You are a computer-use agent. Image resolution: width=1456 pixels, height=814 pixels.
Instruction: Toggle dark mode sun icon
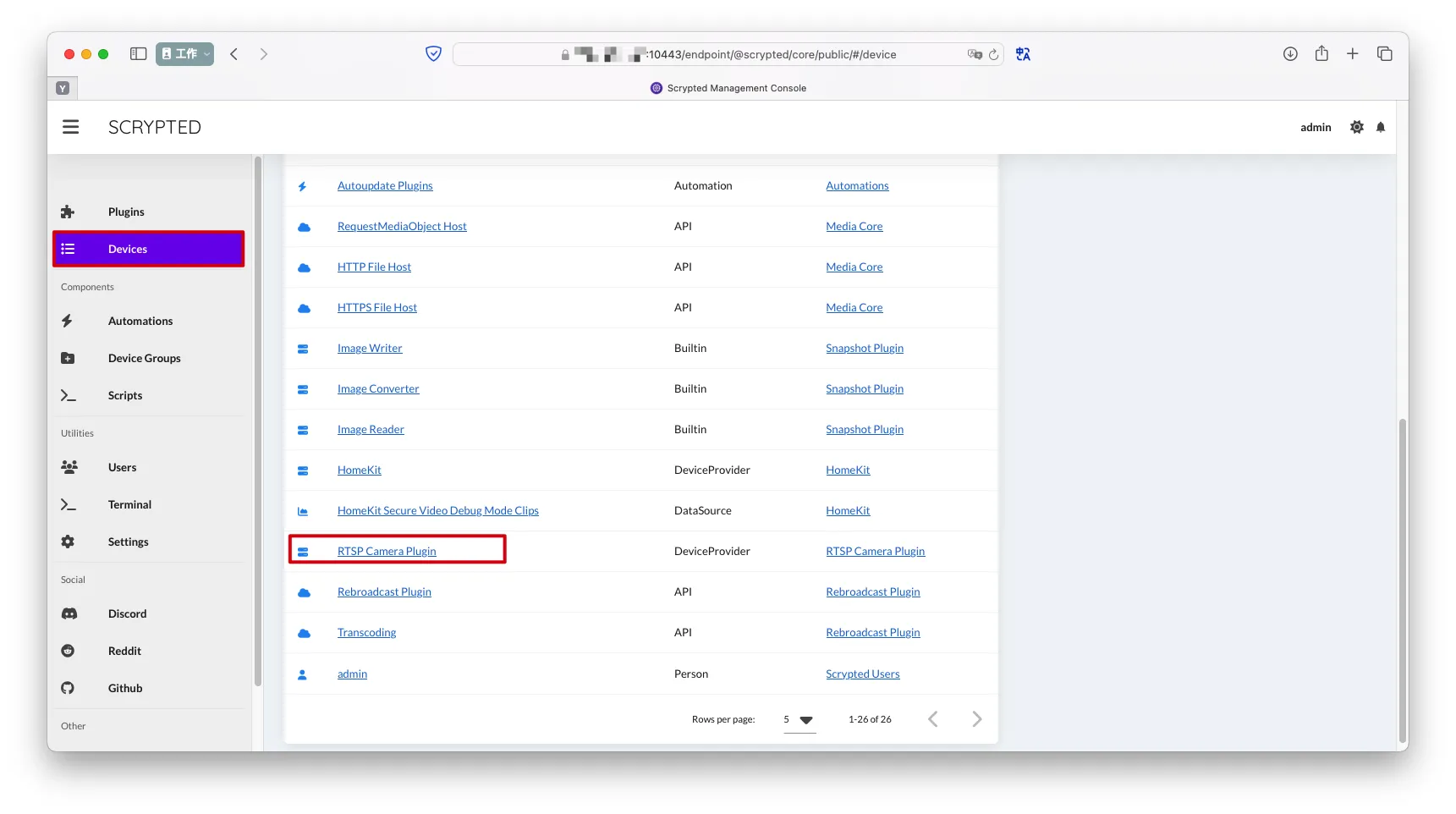1357,127
